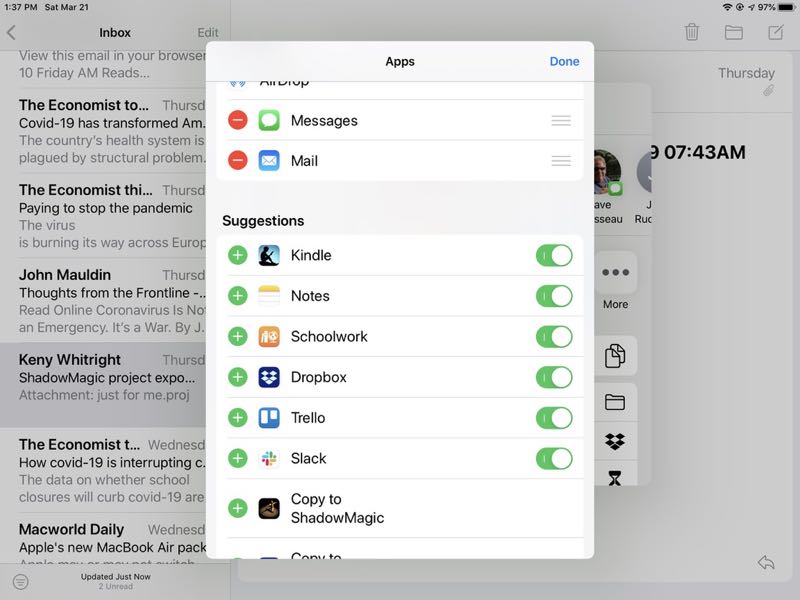This screenshot has height=600, width=800.
Task: Turn off the Notes toggle
Action: click(554, 296)
